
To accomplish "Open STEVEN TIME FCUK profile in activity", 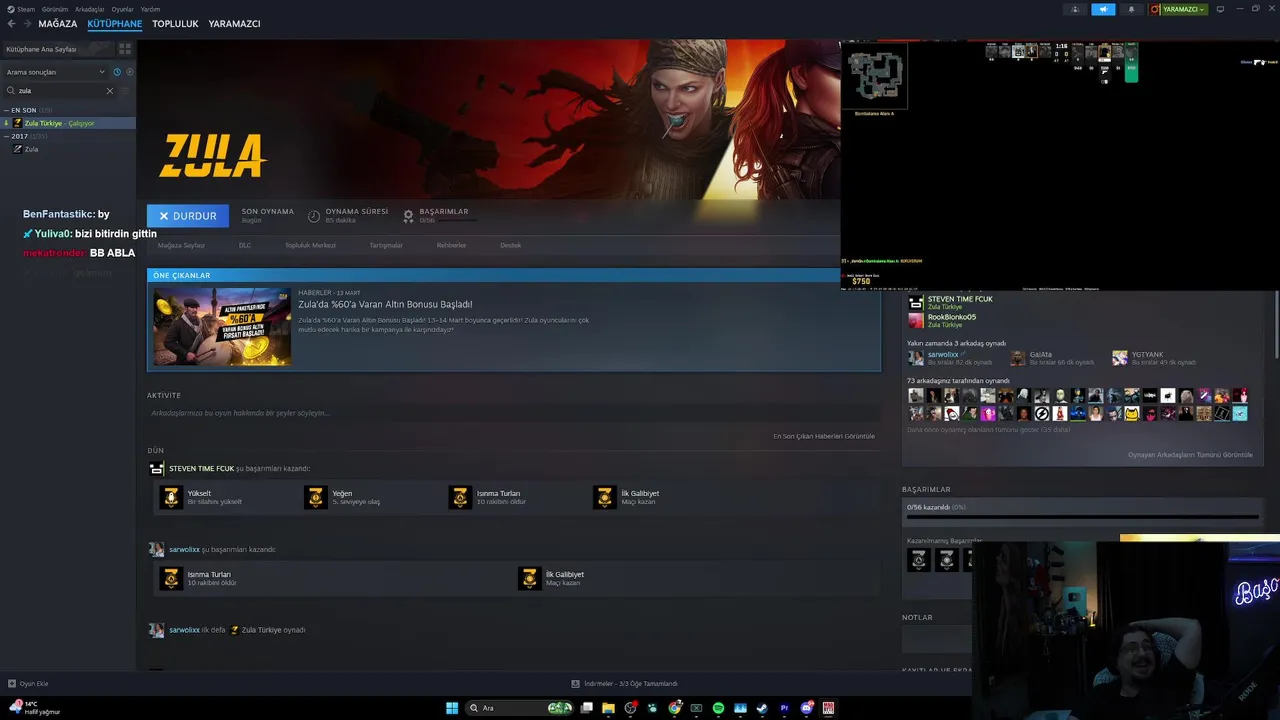I will 201,468.
